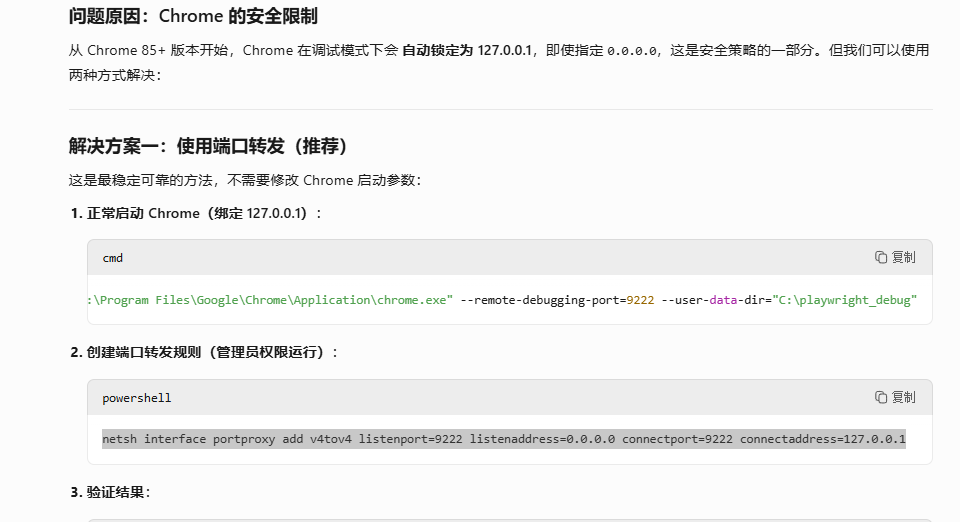Click the text "两种方式解决："
This screenshot has height=522, width=960.
(115, 75)
